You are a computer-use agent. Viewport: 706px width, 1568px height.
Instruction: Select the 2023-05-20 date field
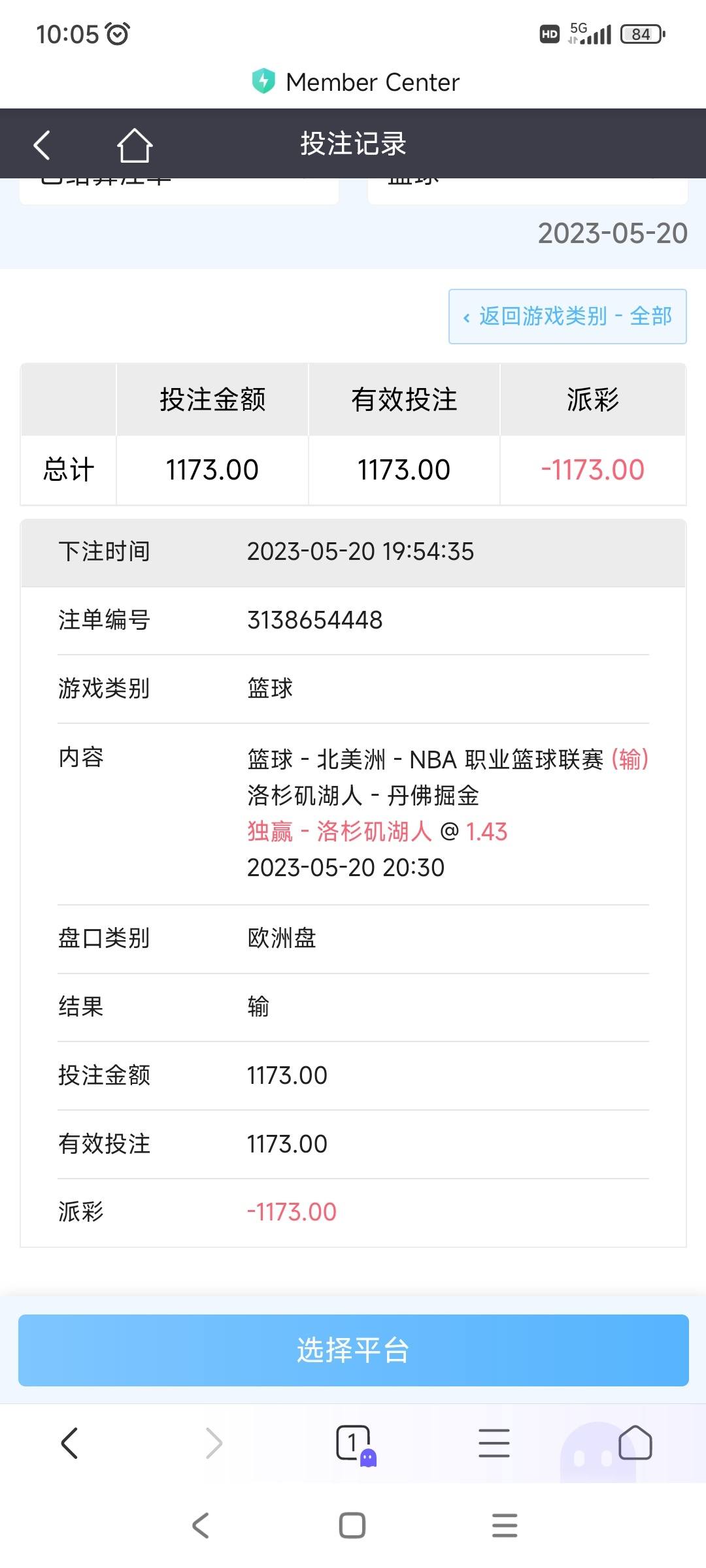[x=613, y=233]
